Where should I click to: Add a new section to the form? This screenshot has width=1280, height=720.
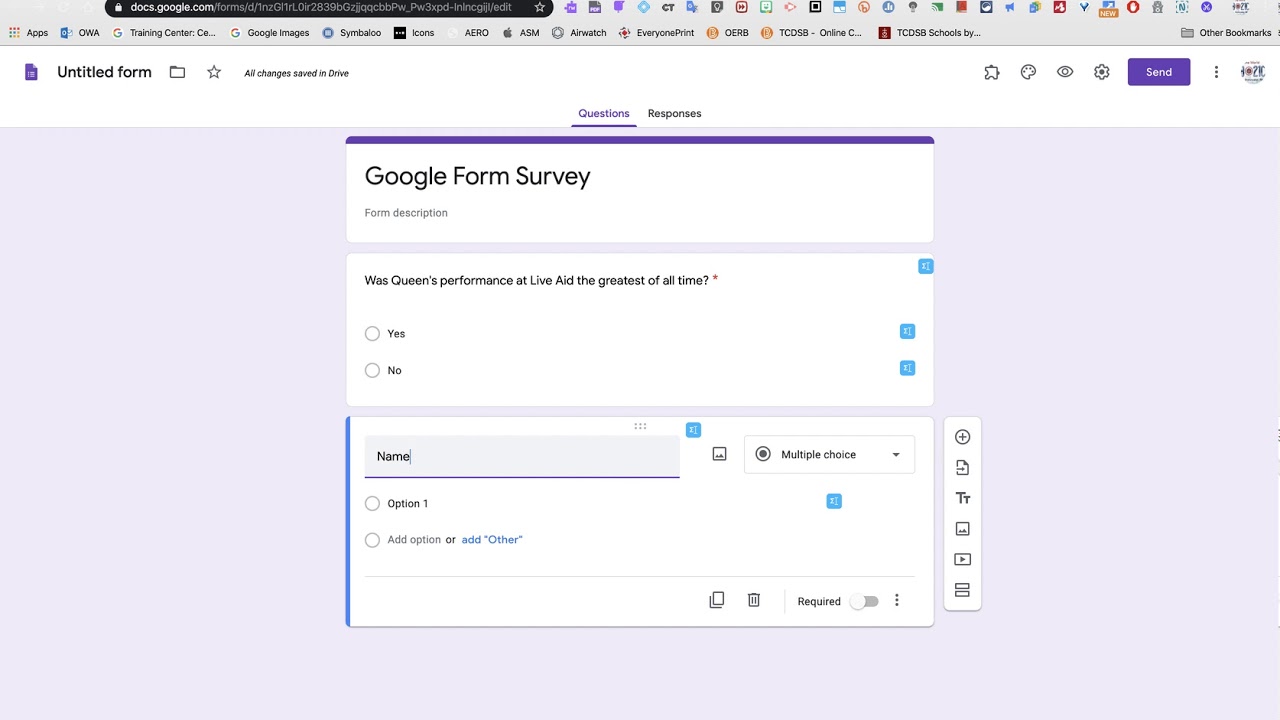[x=962, y=590]
